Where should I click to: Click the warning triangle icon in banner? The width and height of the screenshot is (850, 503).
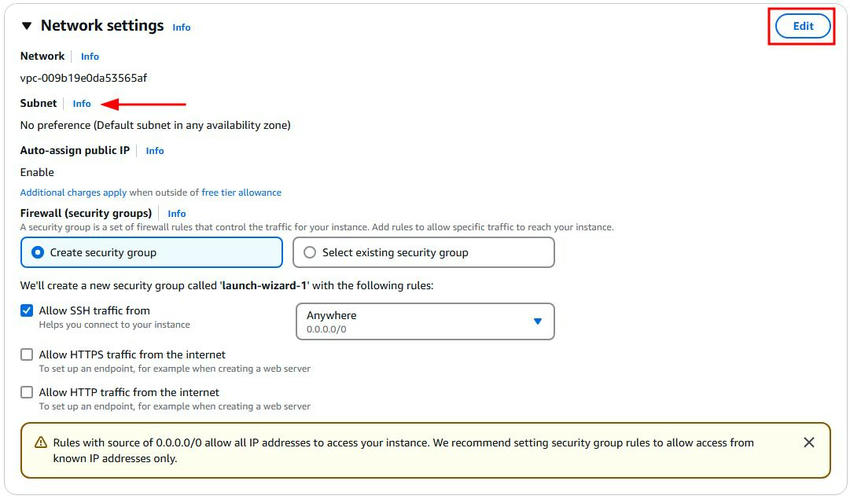[x=41, y=442]
